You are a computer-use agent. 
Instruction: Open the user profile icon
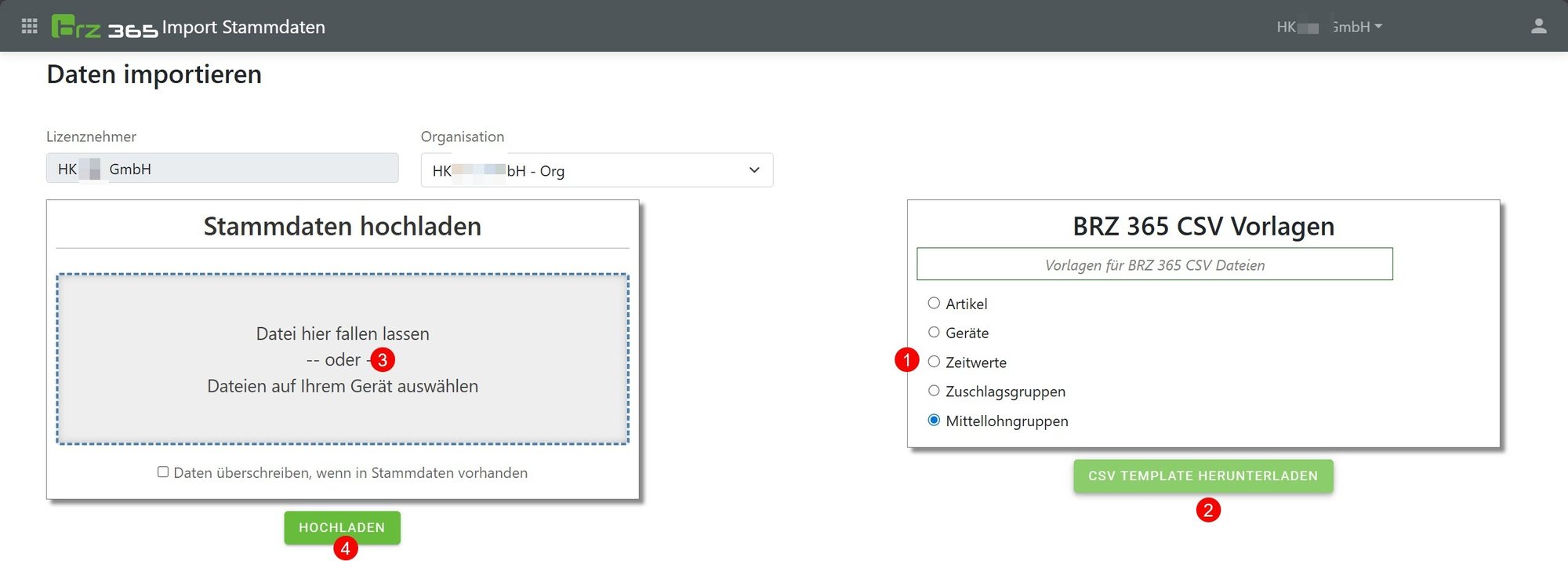click(1538, 27)
